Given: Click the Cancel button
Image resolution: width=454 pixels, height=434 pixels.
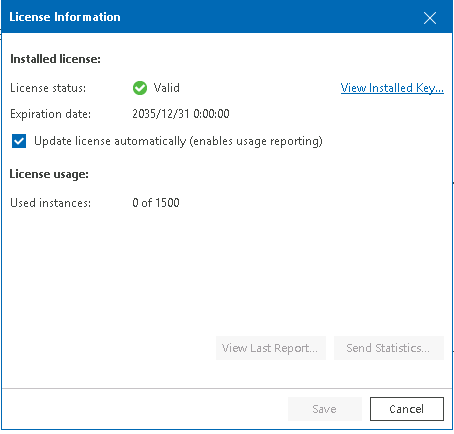Looking at the screenshot, I should pyautogui.click(x=407, y=409).
